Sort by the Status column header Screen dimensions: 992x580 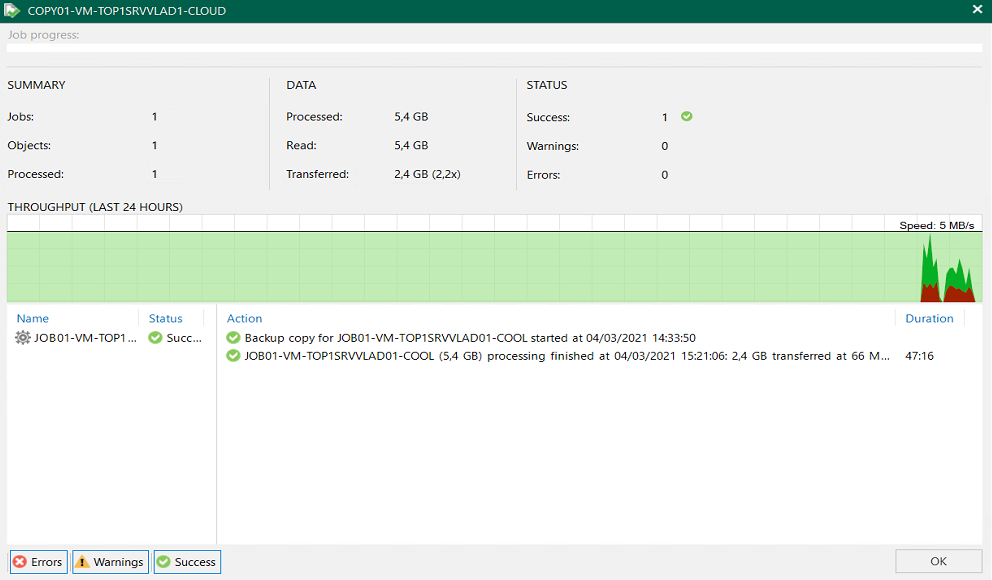click(166, 318)
